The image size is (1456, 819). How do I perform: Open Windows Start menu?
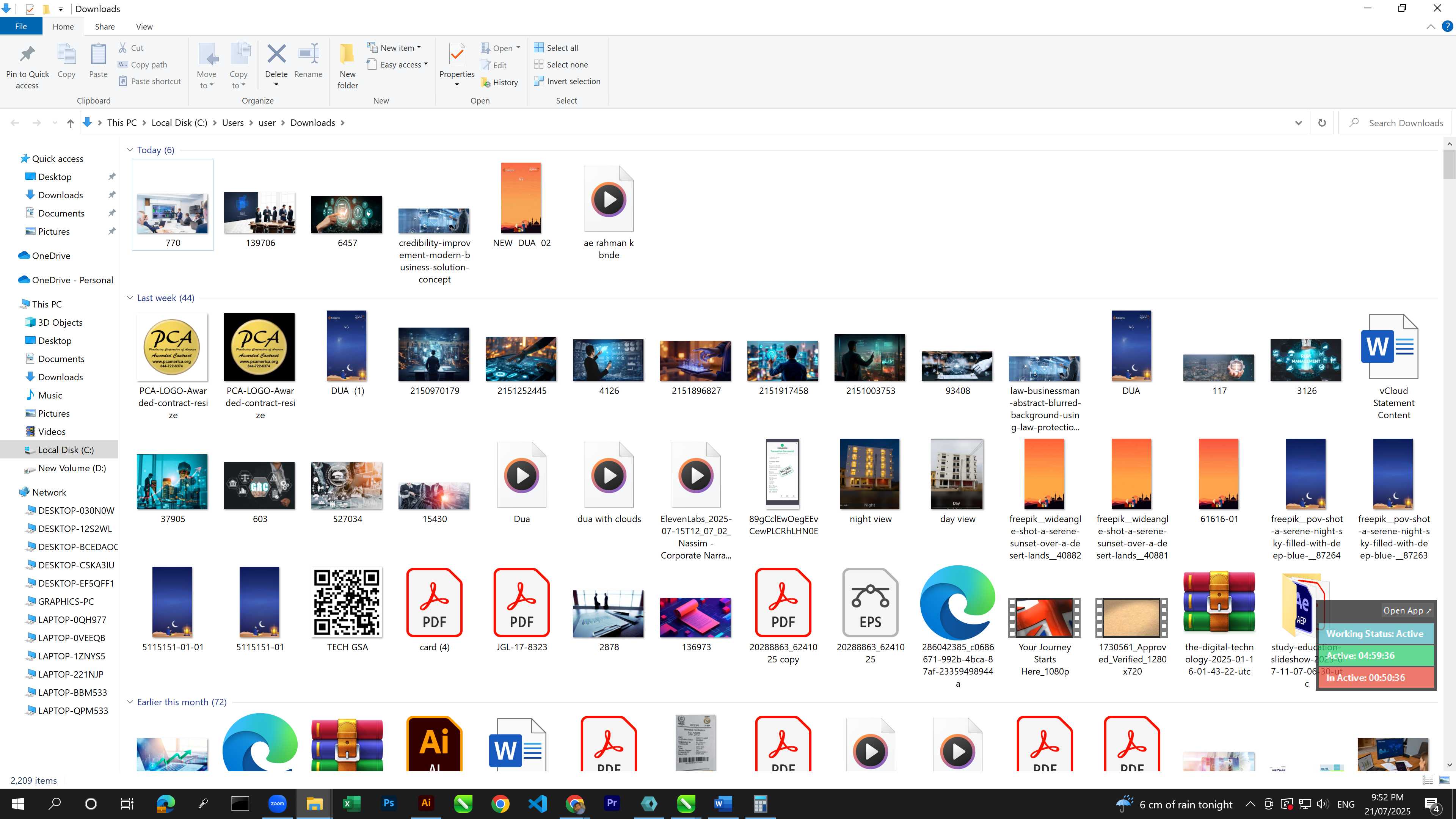tap(18, 803)
